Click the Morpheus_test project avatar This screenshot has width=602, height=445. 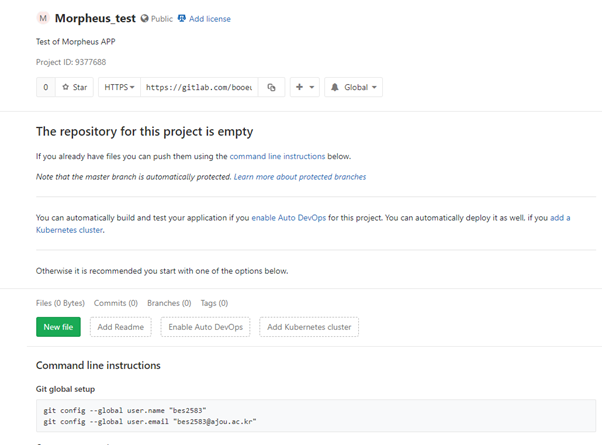(x=42, y=18)
